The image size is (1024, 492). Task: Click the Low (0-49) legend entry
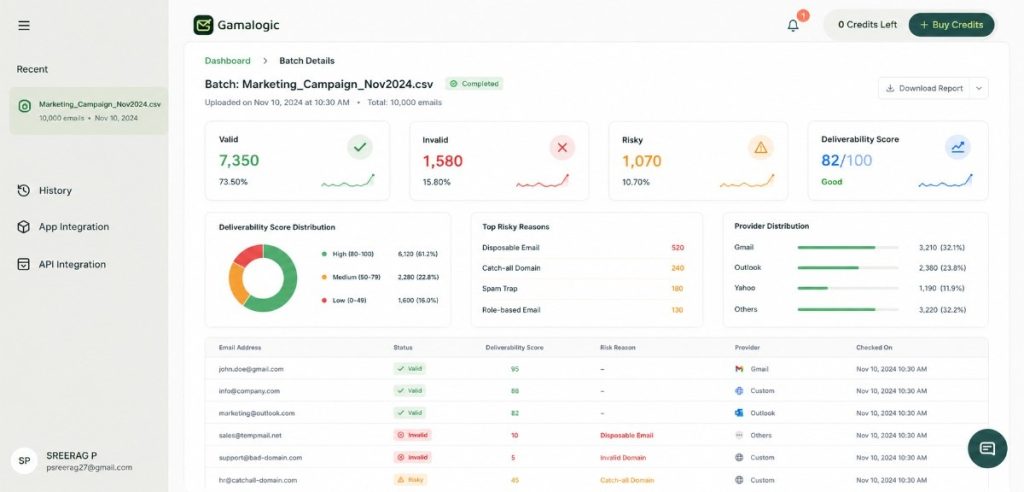click(x=379, y=301)
